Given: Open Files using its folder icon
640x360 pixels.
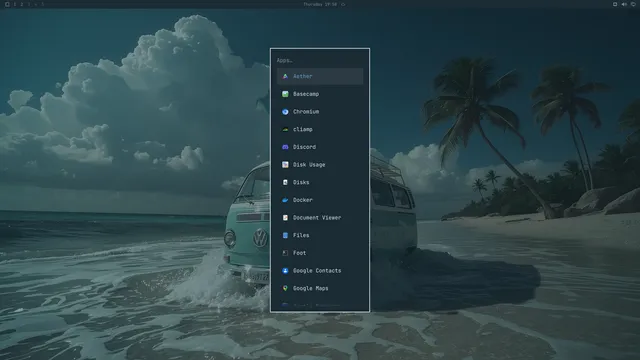Looking at the screenshot, I should click(285, 235).
